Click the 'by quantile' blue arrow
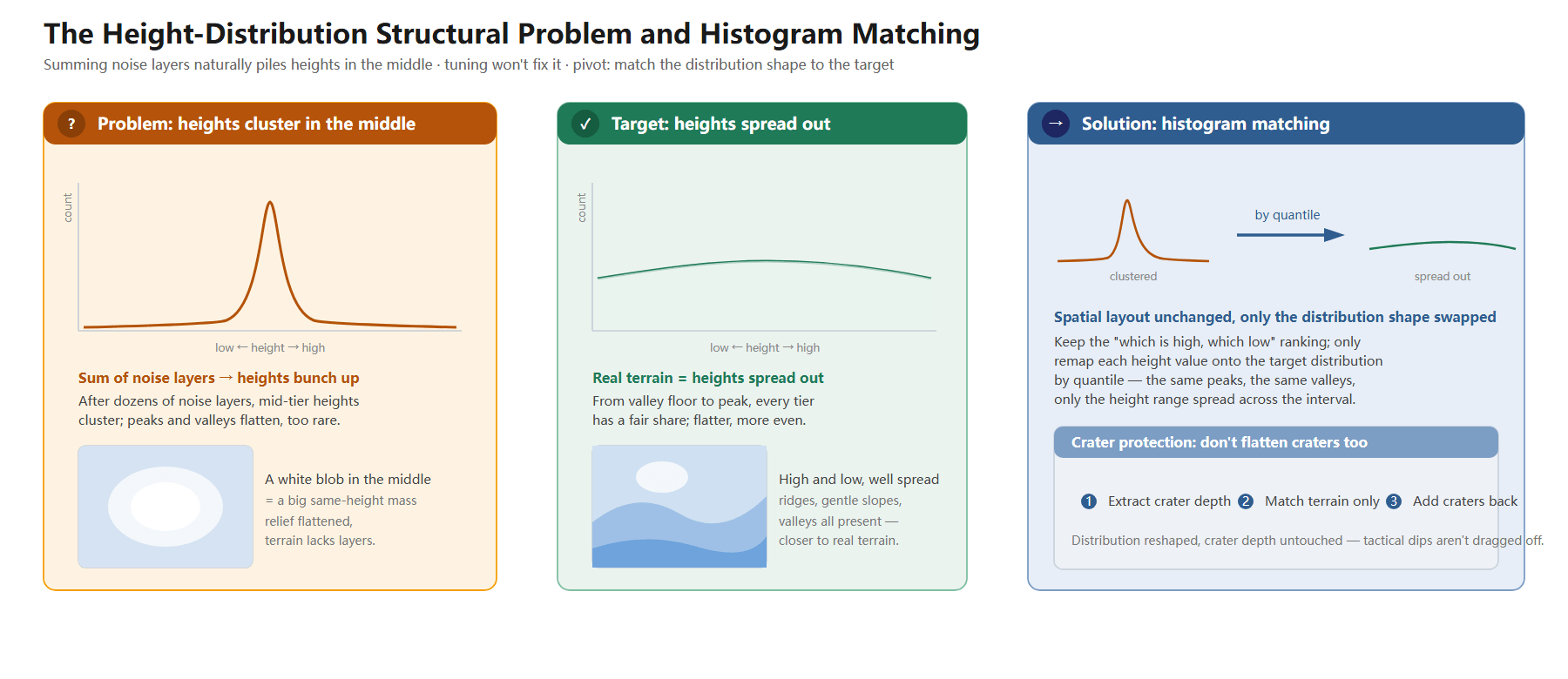 coord(1290,235)
